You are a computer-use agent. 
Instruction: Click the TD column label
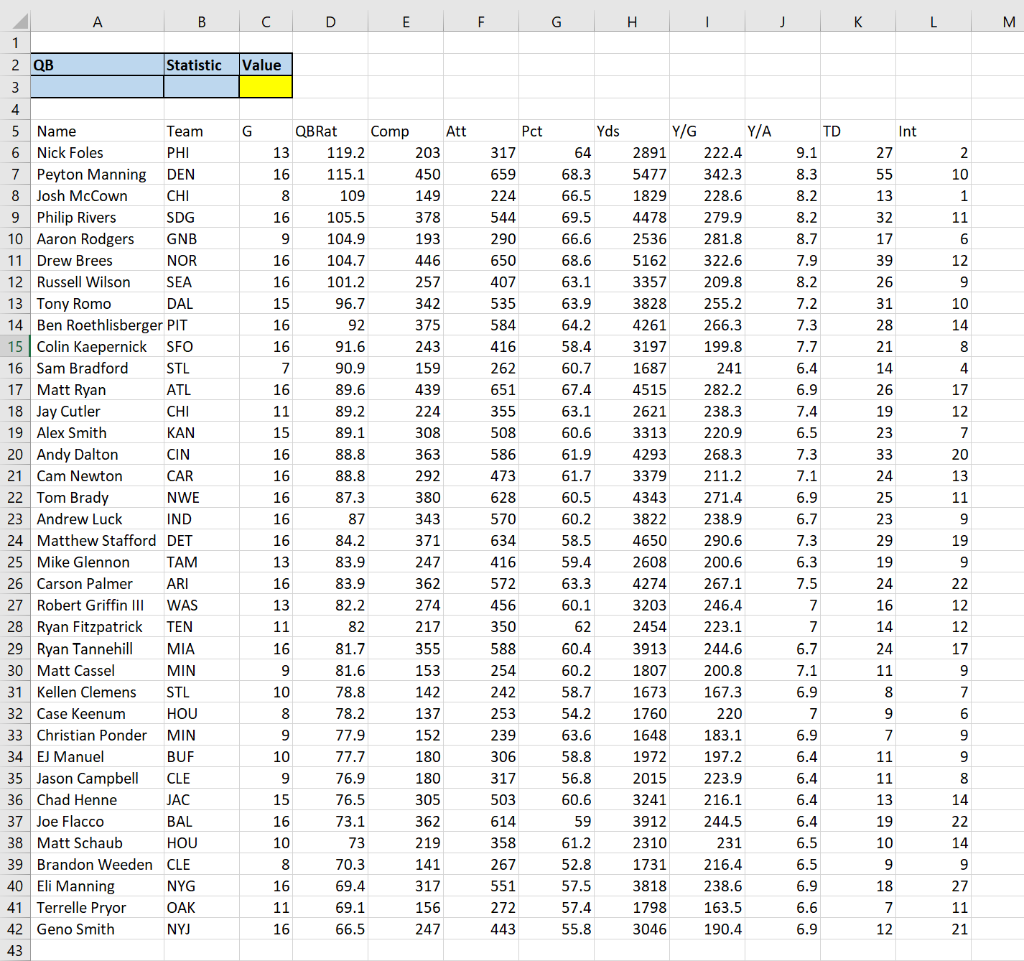click(831, 131)
